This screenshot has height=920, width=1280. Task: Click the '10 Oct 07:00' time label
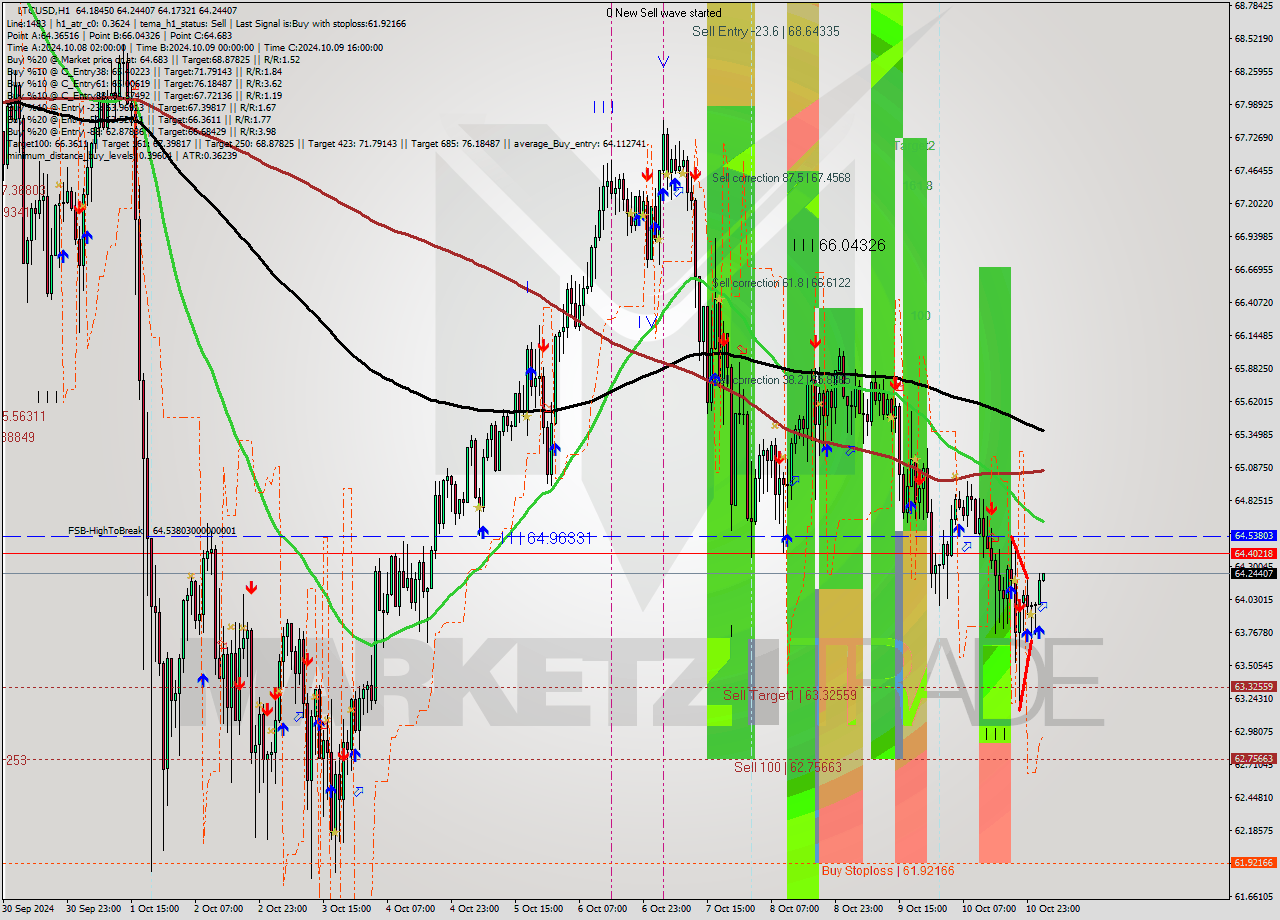989,909
